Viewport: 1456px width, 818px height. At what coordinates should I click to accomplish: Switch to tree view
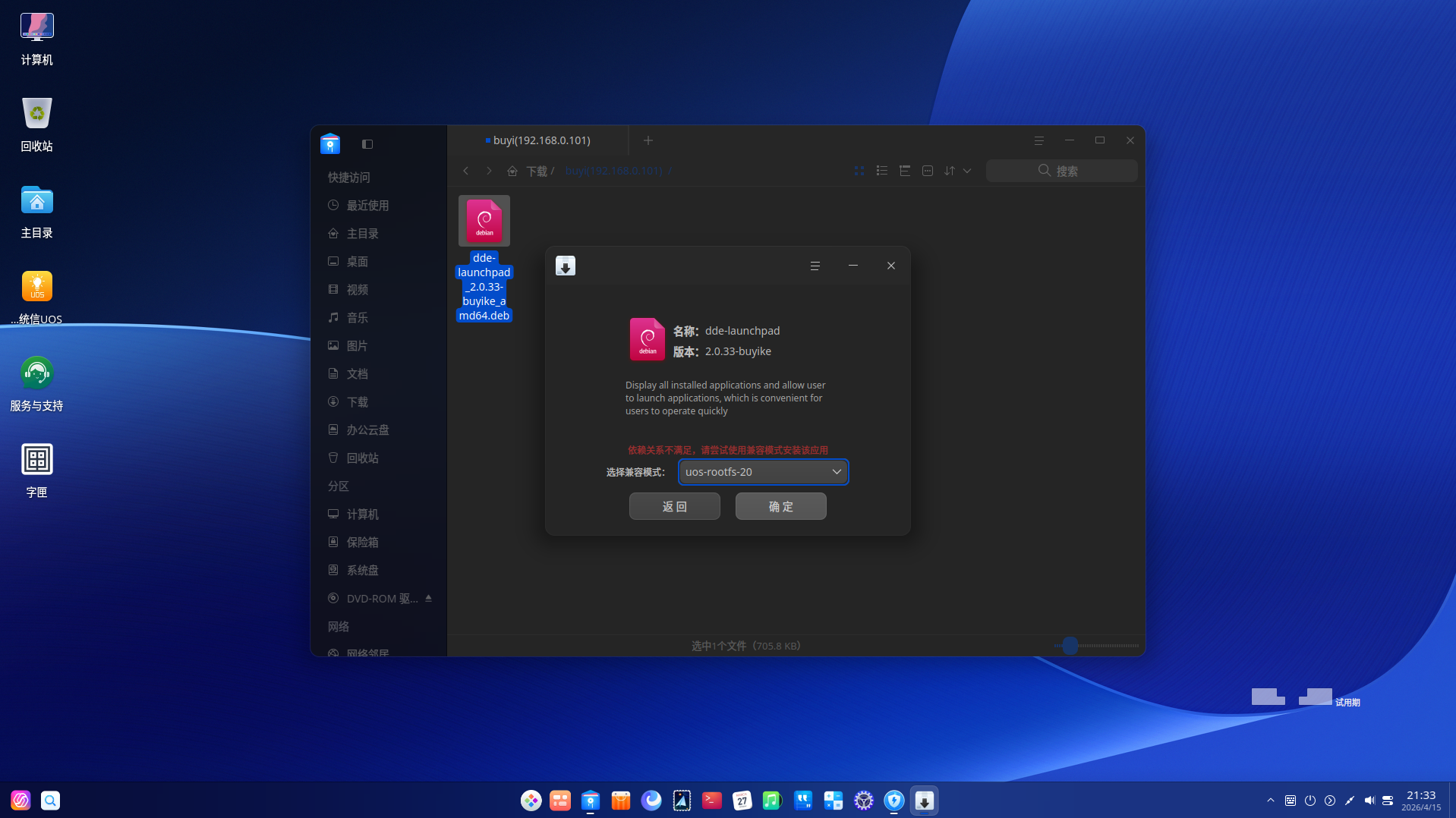904,171
